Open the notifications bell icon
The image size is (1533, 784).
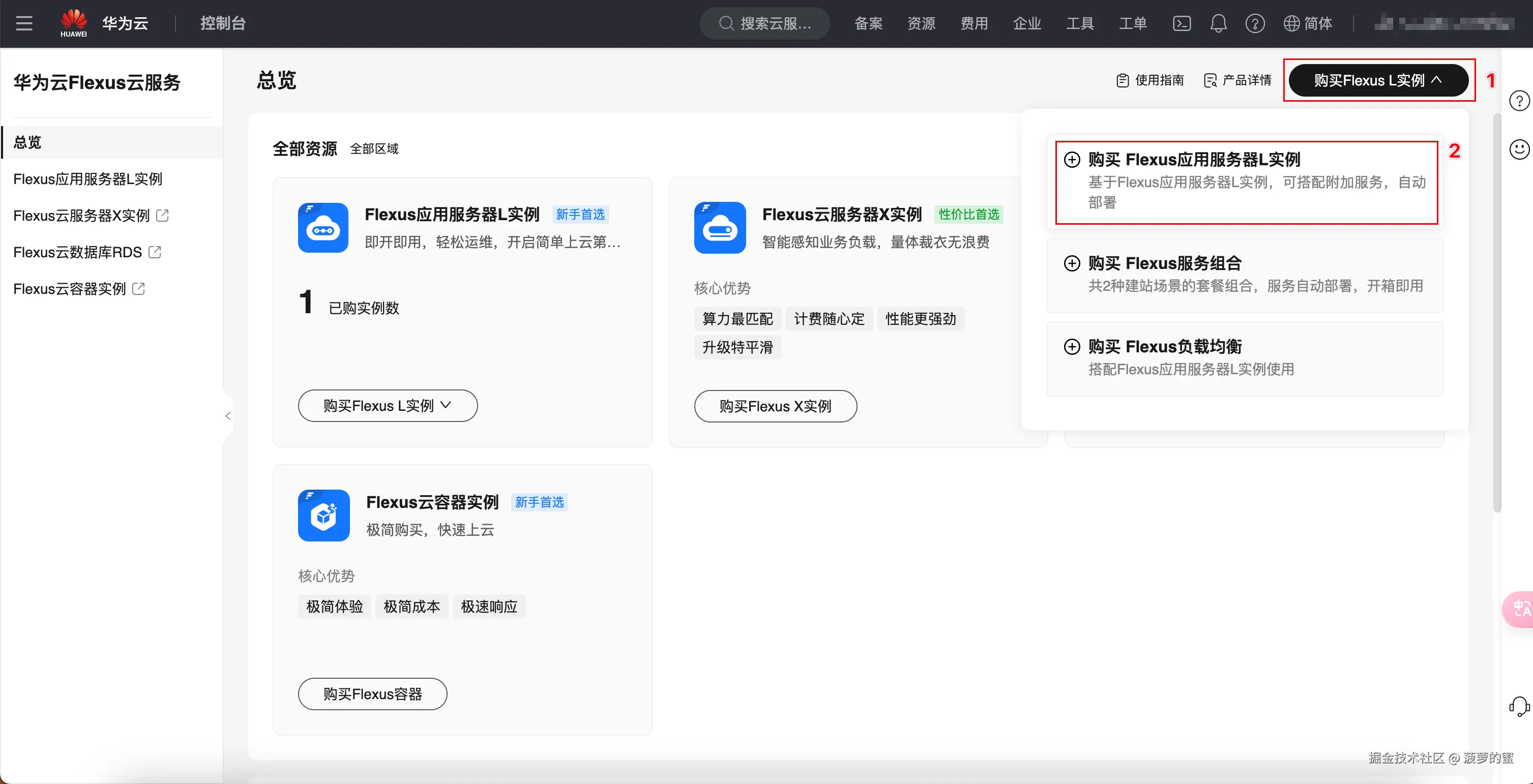[x=1218, y=23]
